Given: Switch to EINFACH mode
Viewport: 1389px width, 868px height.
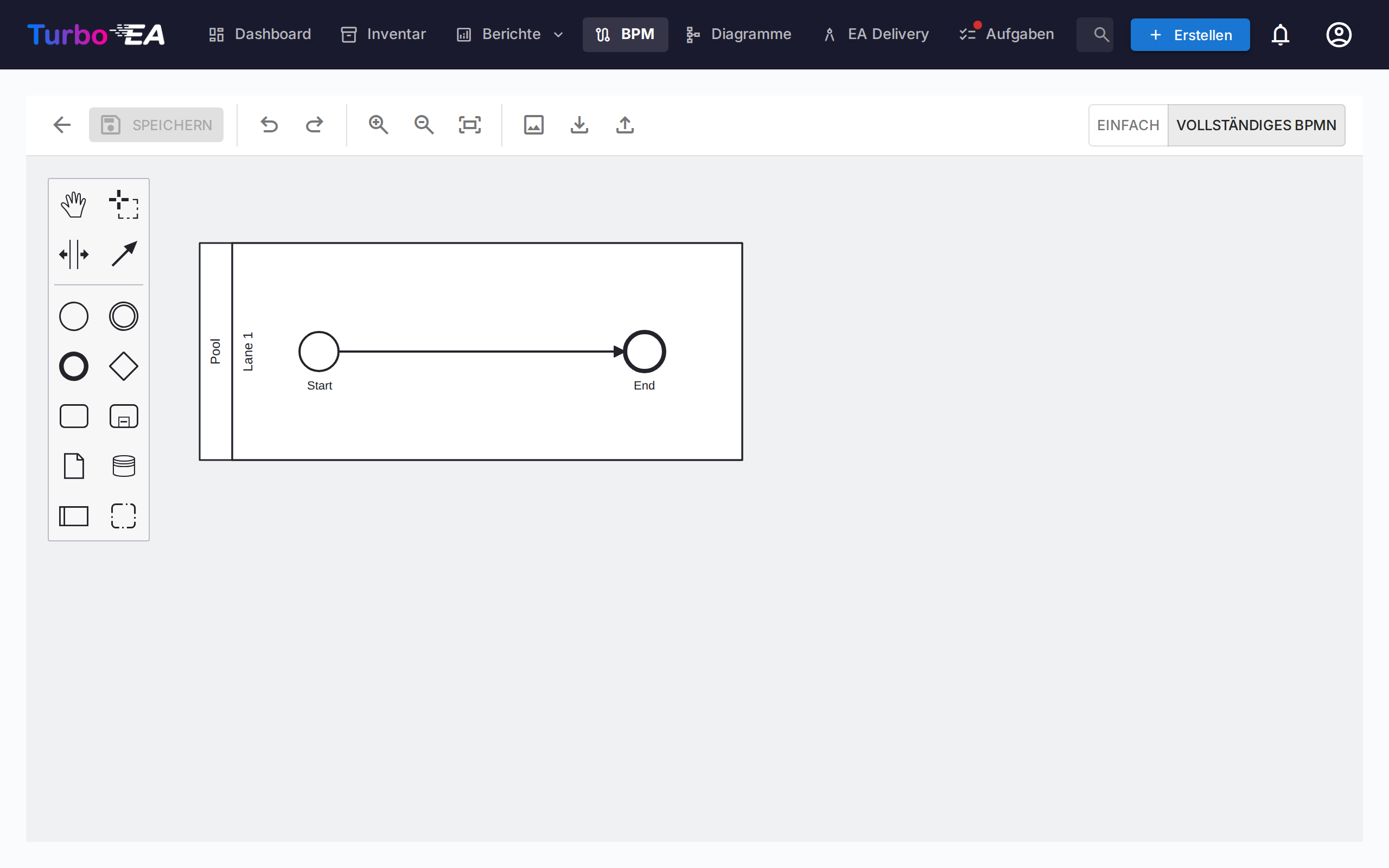Looking at the screenshot, I should pyautogui.click(x=1127, y=125).
